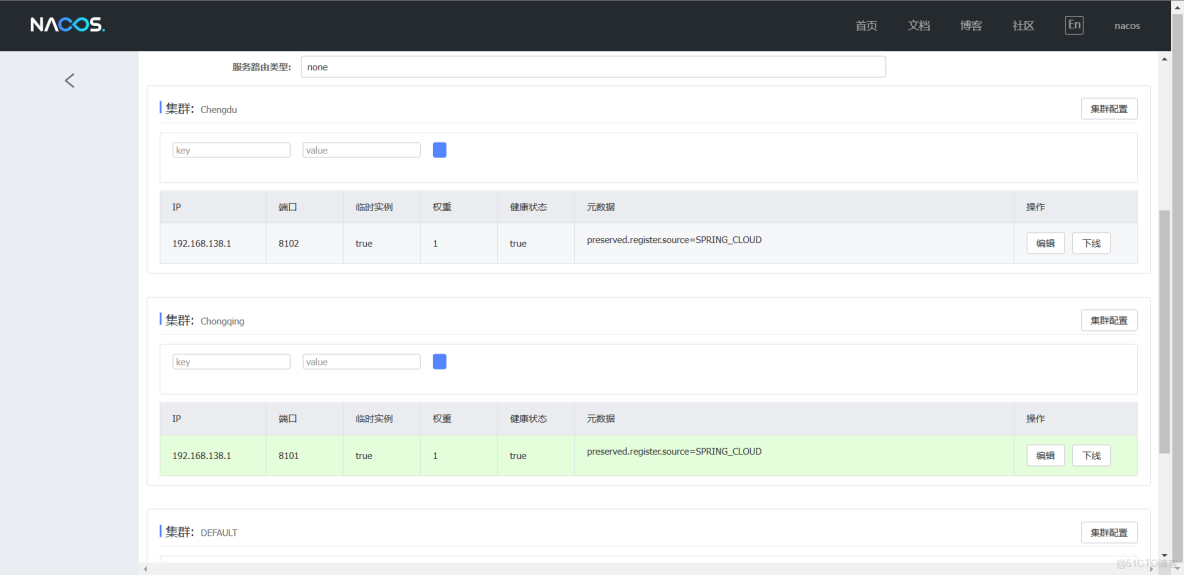
Task: Click metadata text in Chengdu instance row
Action: click(x=674, y=240)
